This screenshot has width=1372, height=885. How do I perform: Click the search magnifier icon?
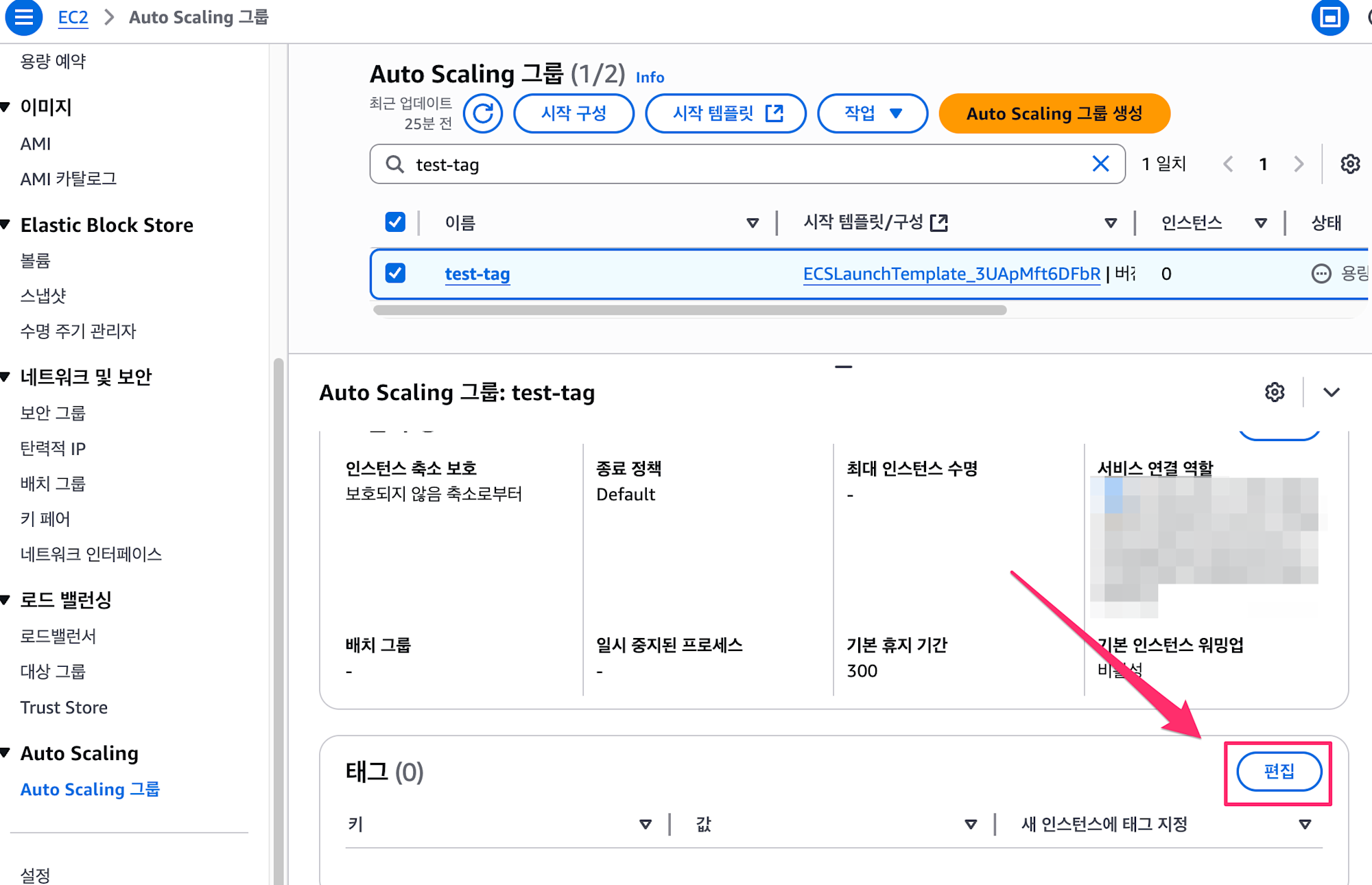pos(394,164)
